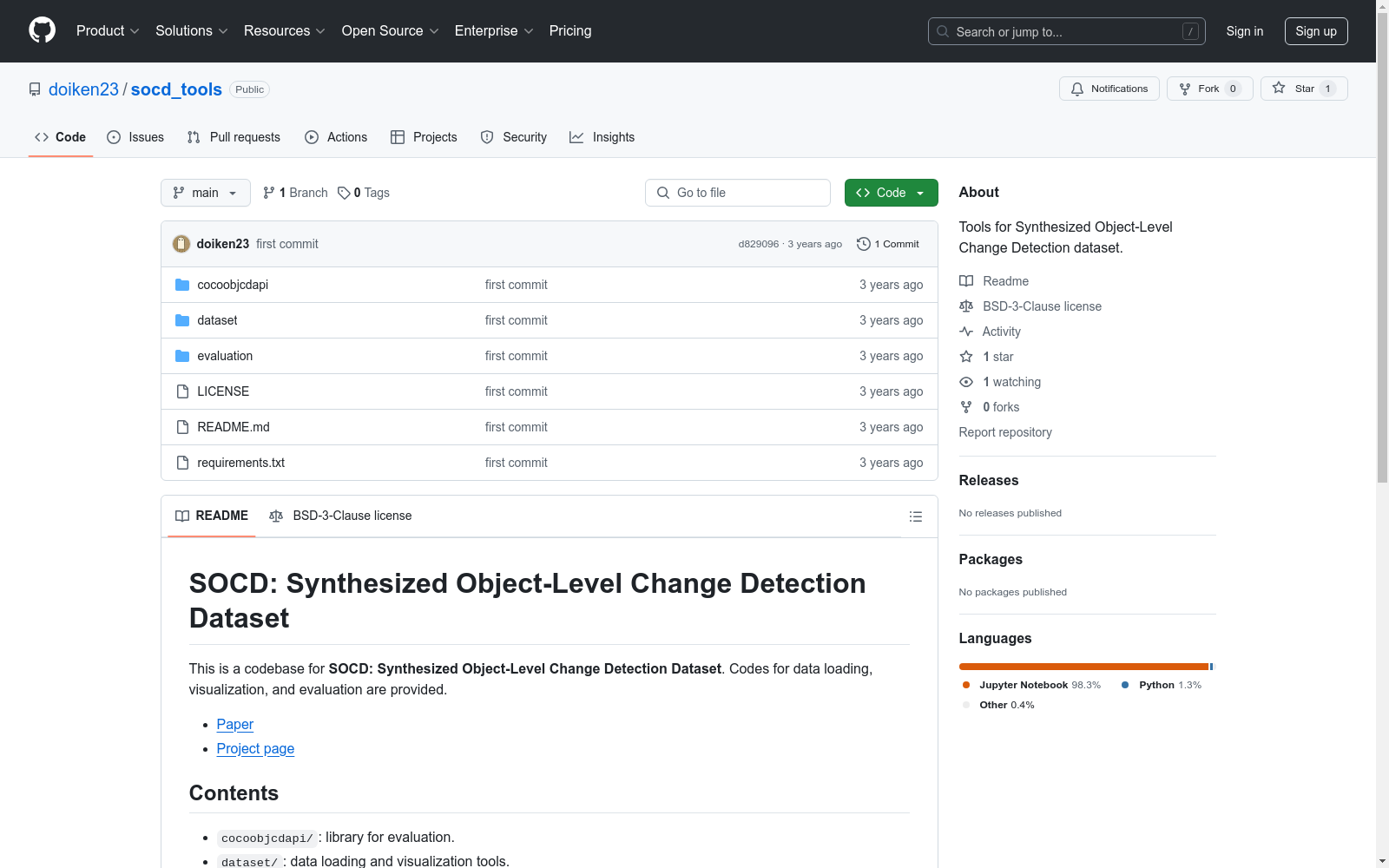
Task: Click the fork icon beside 0 forks
Action: click(x=966, y=407)
